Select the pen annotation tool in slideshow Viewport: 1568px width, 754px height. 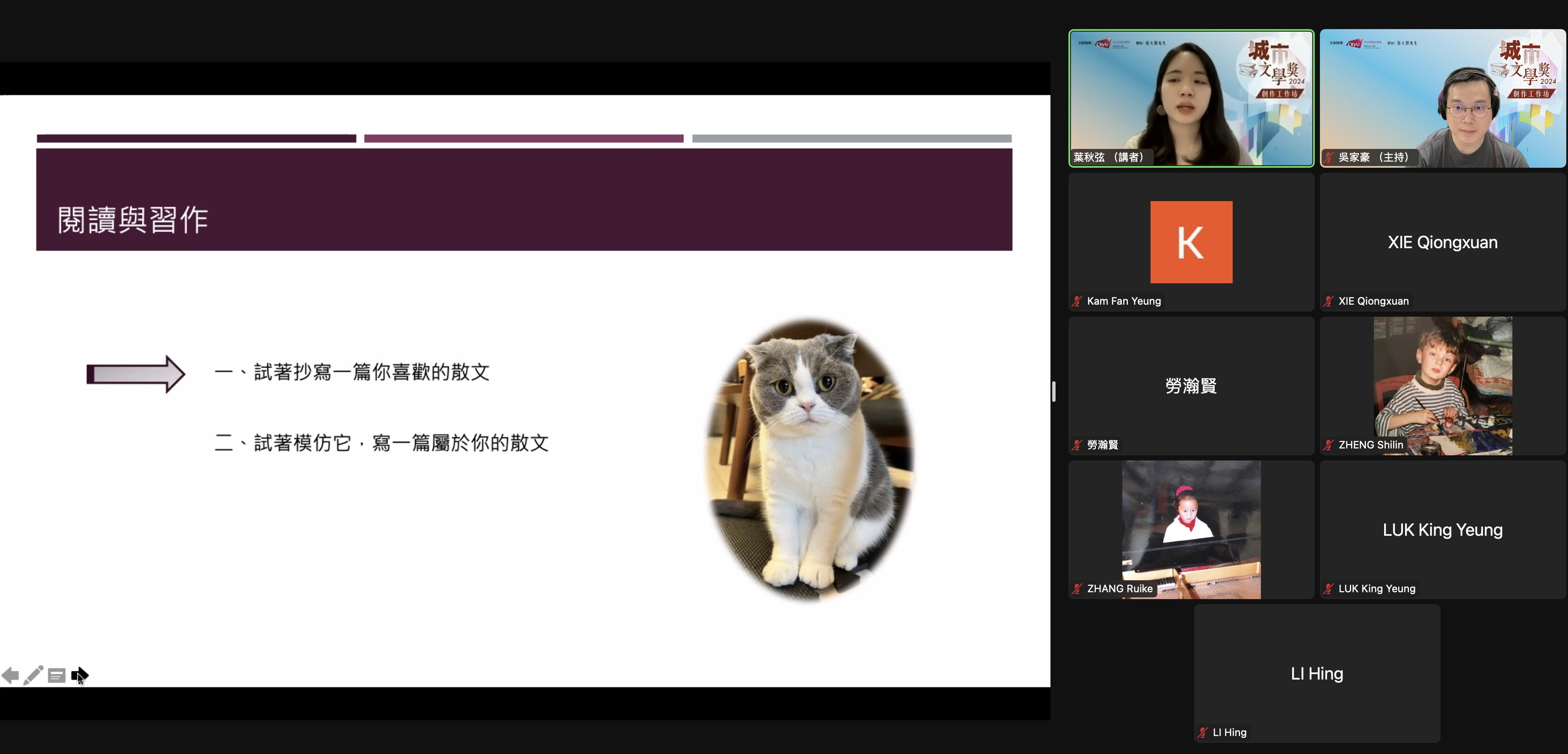click(x=33, y=675)
